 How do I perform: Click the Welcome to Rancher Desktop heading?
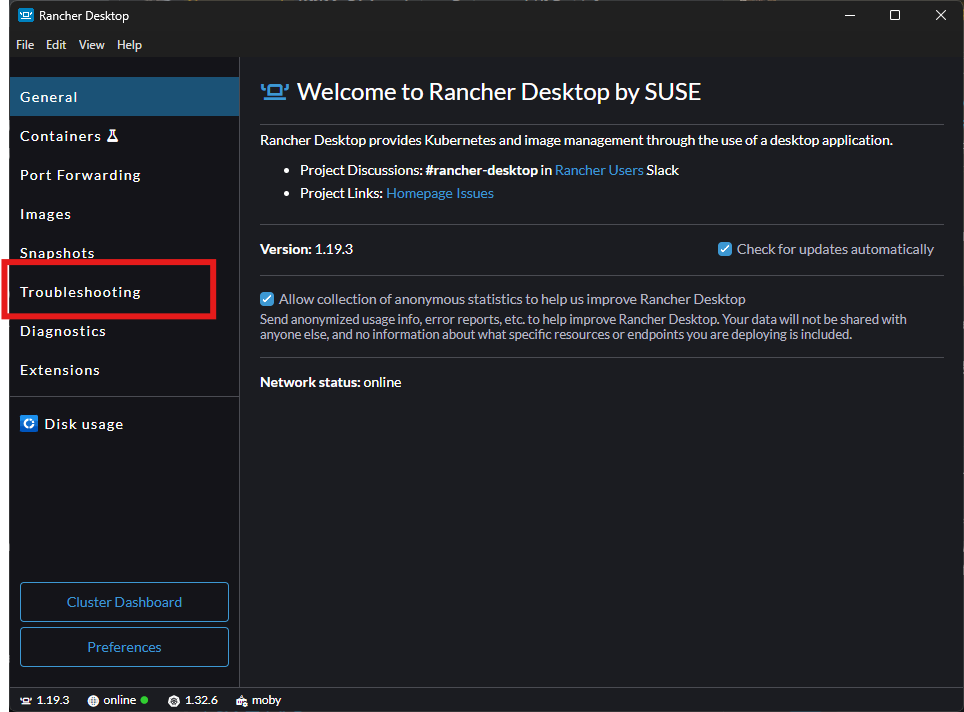pyautogui.click(x=499, y=92)
